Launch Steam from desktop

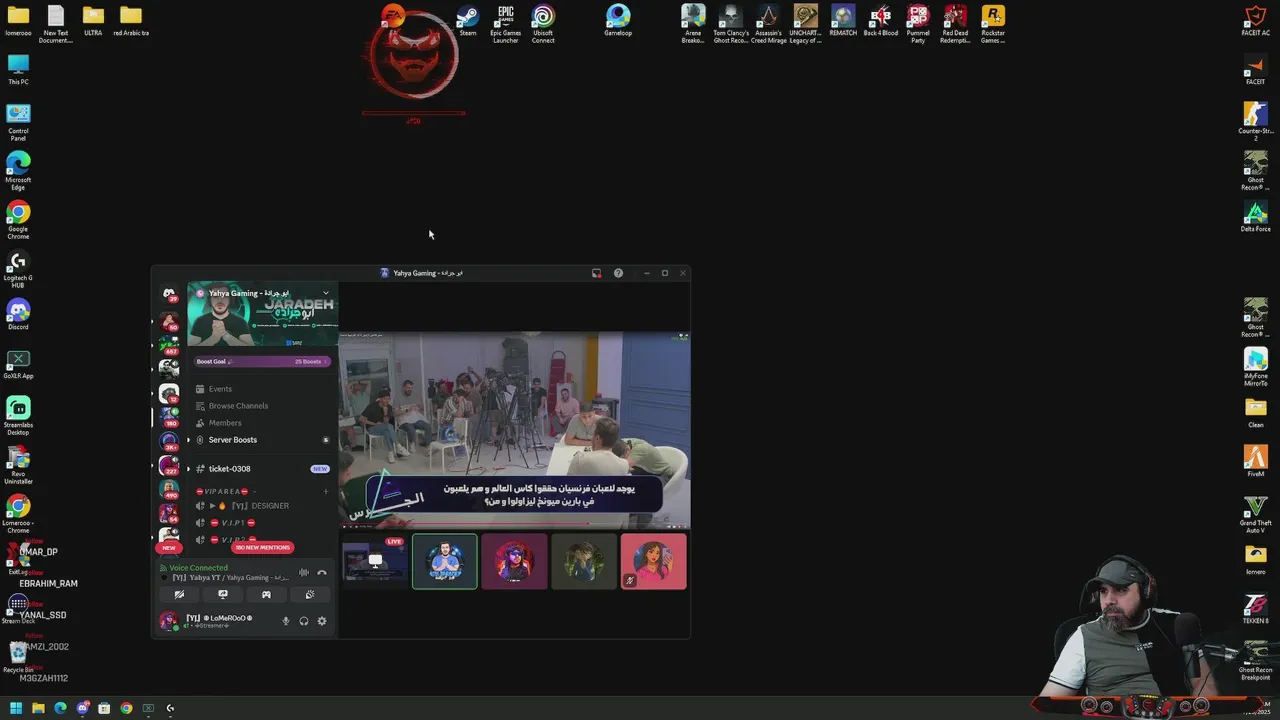467,21
